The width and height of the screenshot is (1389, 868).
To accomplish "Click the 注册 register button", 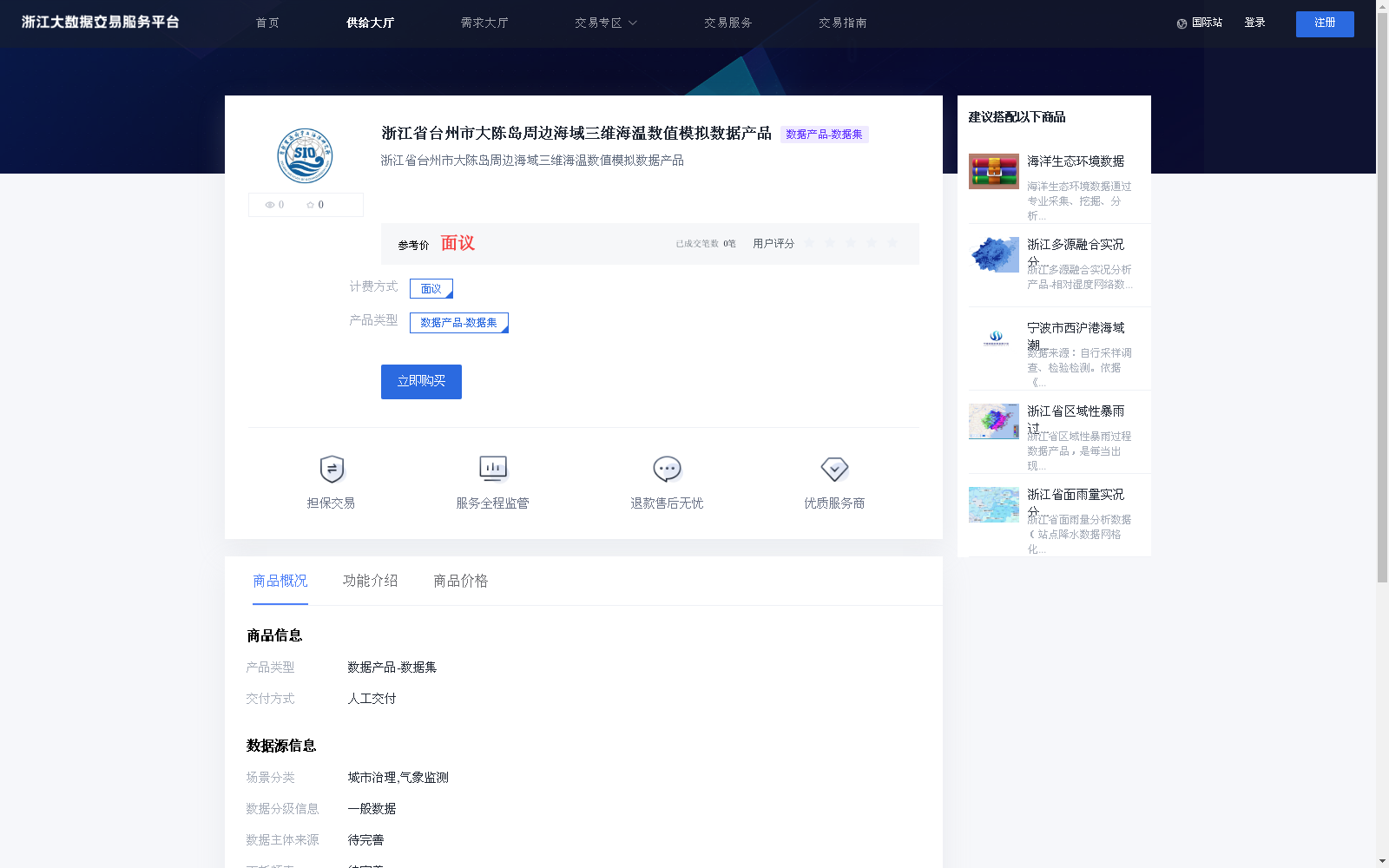I will [1324, 23].
